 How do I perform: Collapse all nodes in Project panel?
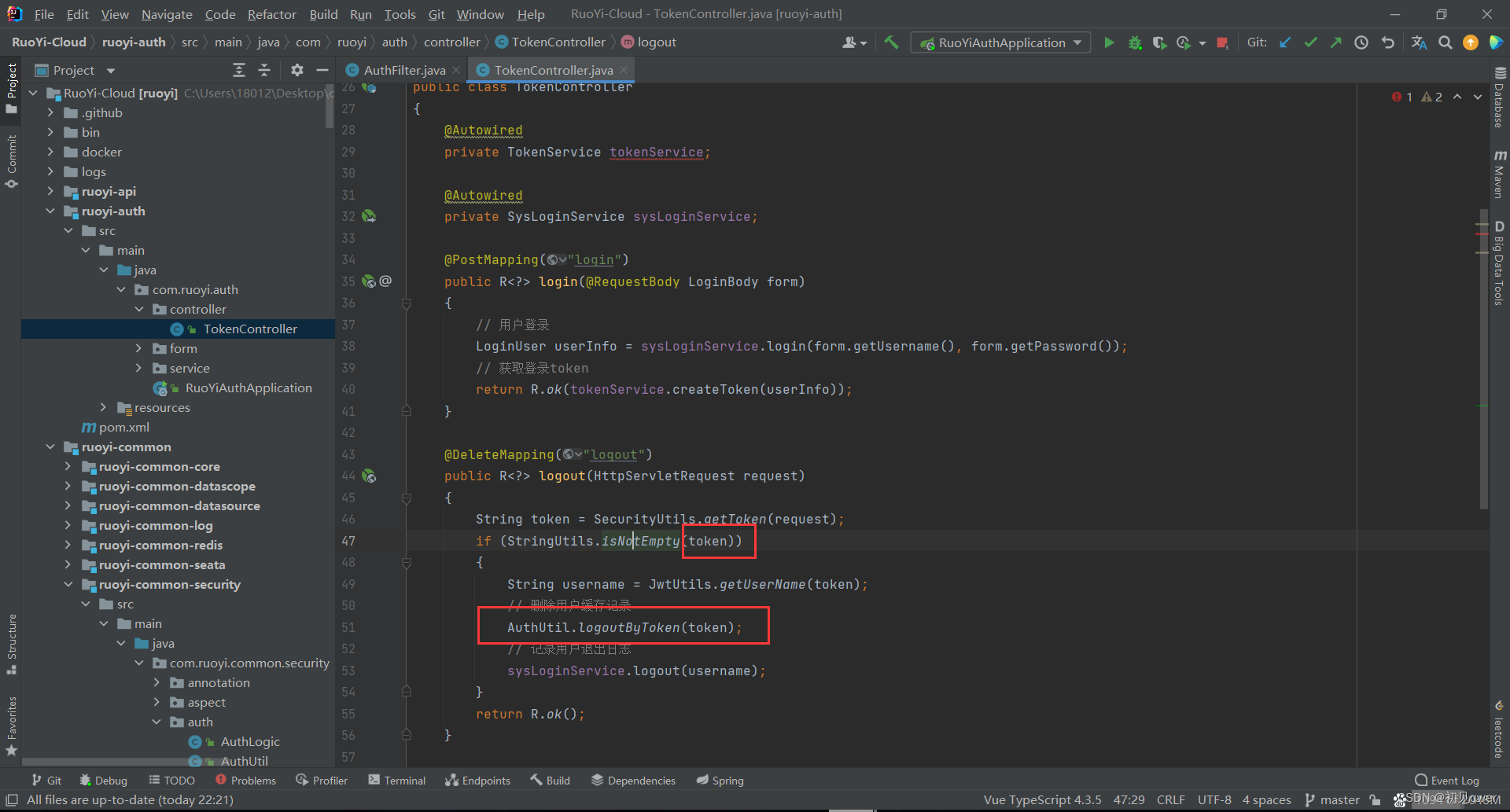(264, 70)
